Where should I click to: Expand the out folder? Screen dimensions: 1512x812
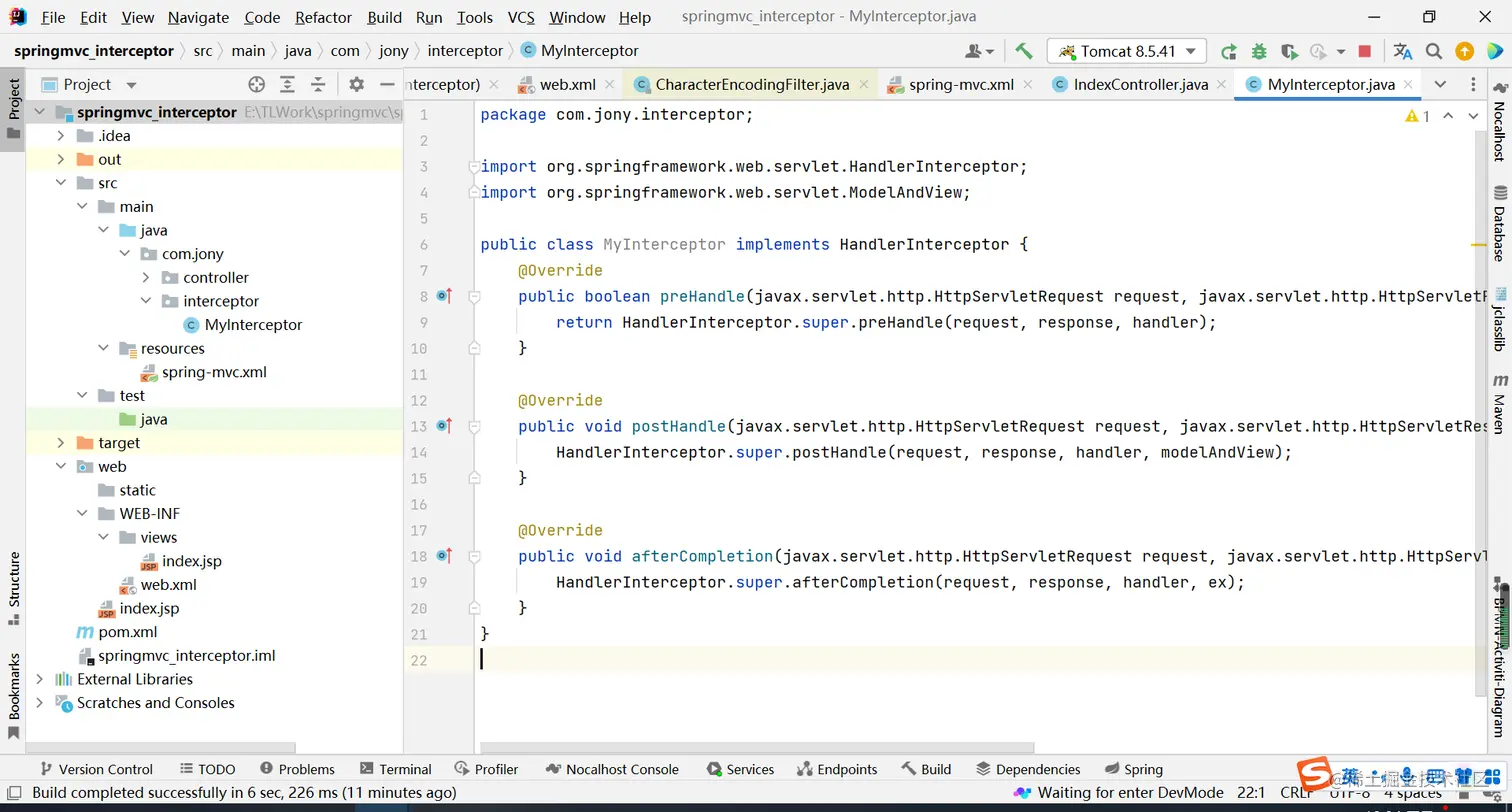click(62, 159)
